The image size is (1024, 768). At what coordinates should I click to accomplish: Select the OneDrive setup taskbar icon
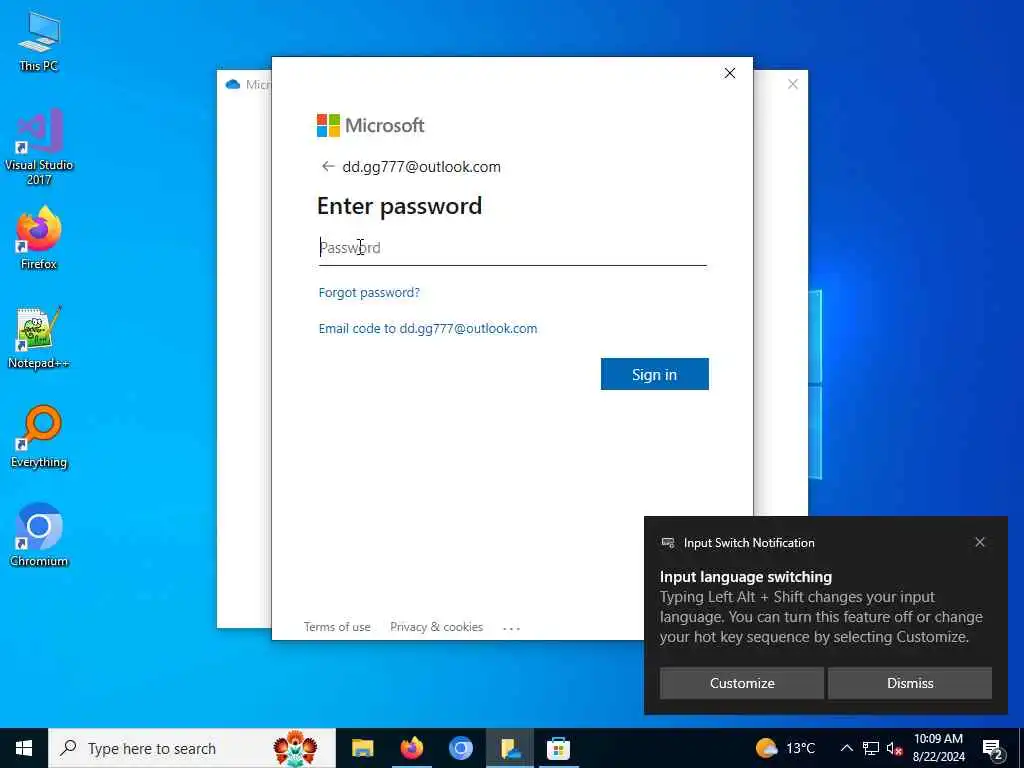509,748
